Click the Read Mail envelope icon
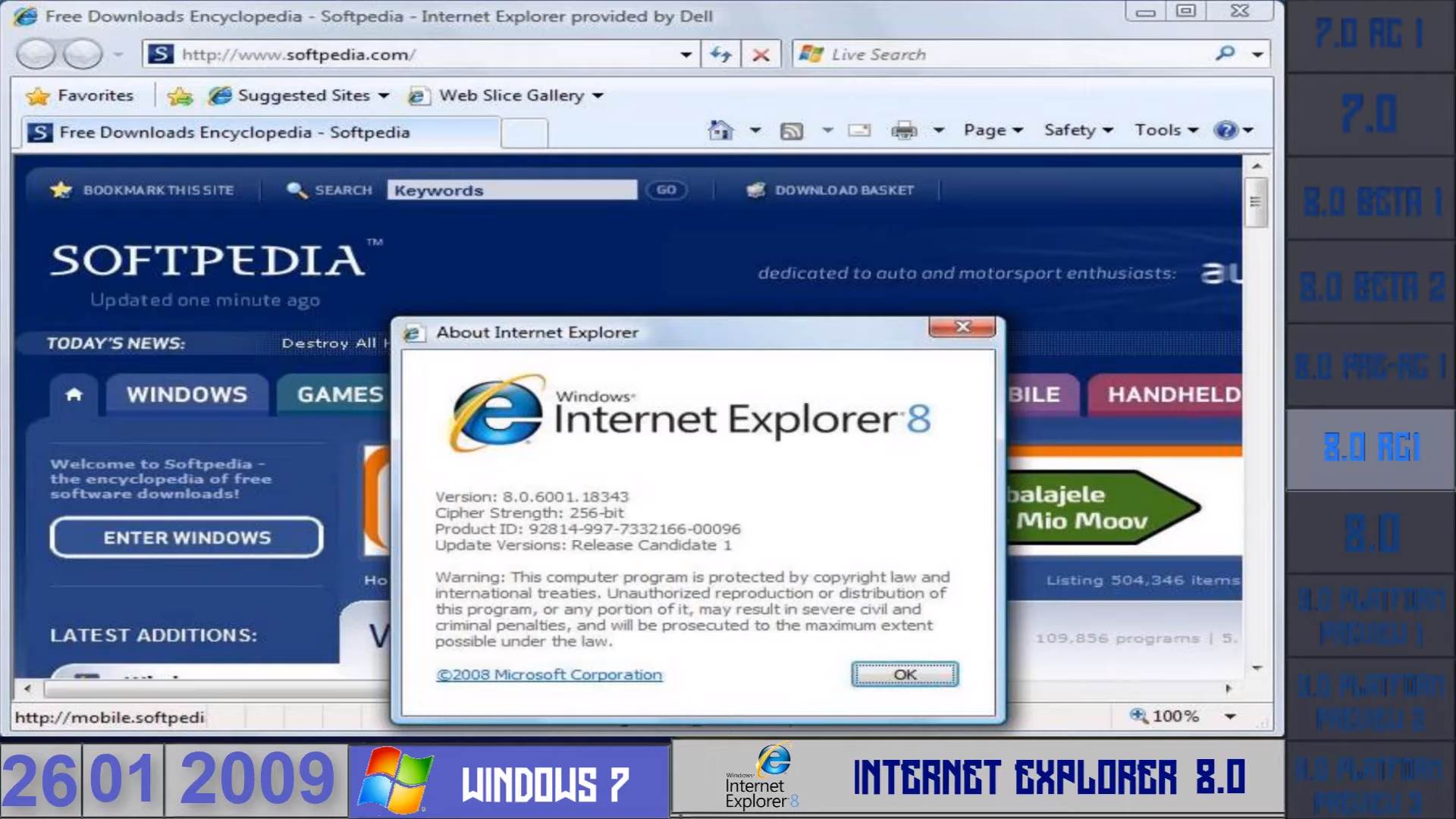The image size is (1456, 819). pos(858,130)
